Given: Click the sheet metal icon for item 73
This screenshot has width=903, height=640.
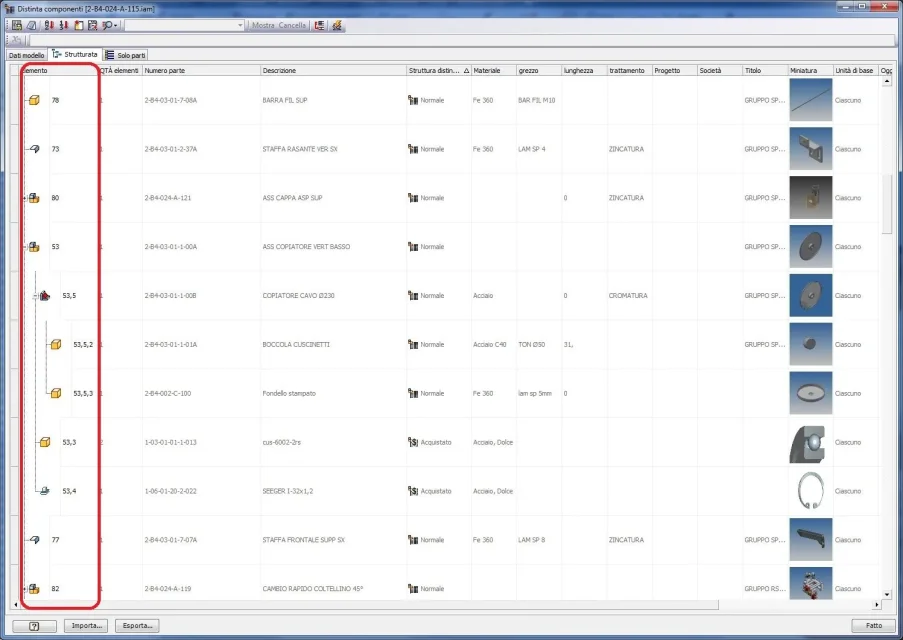Looking at the screenshot, I should (x=33, y=149).
